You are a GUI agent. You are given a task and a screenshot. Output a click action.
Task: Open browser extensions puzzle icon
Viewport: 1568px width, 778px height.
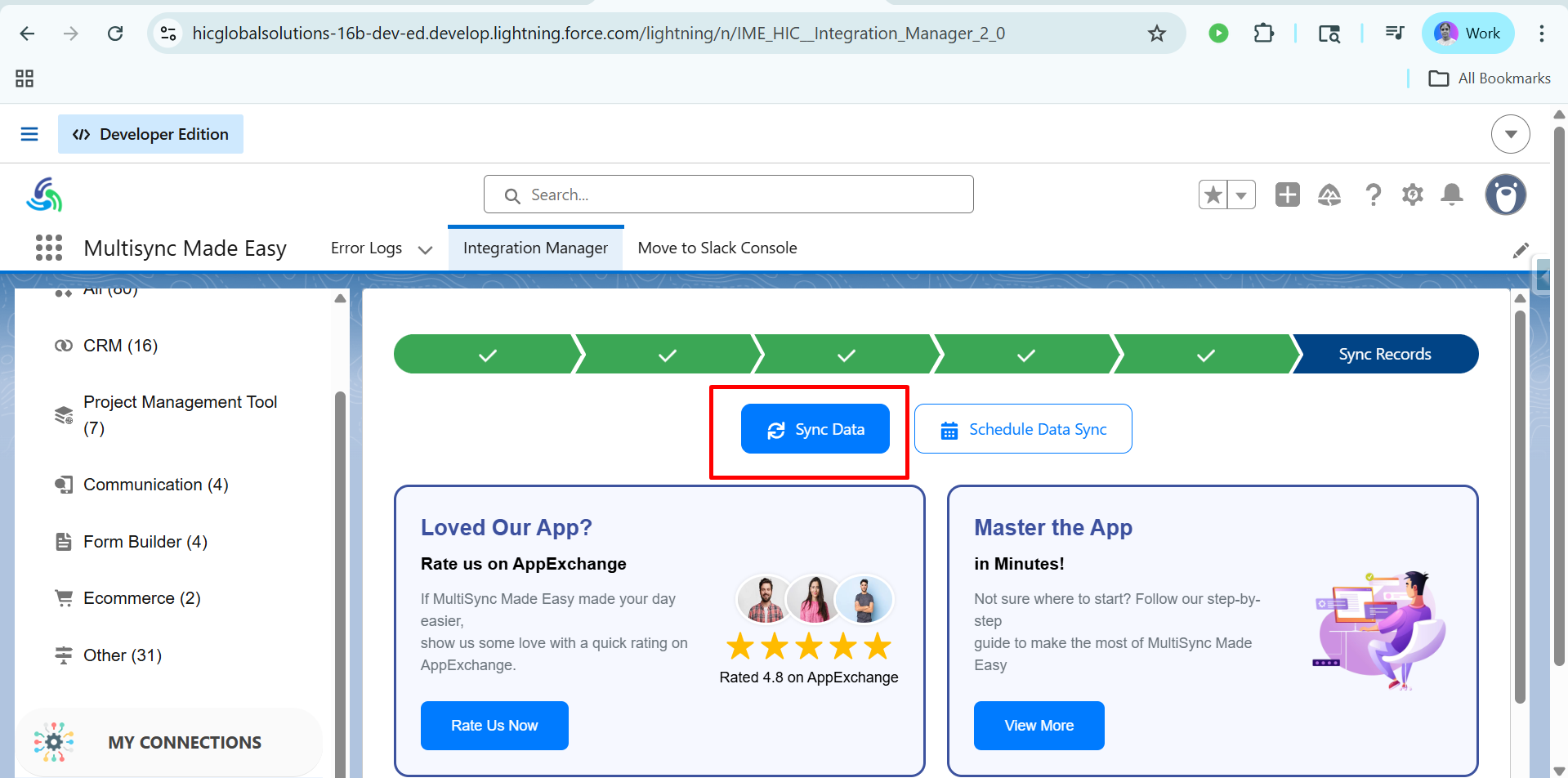(x=1263, y=34)
